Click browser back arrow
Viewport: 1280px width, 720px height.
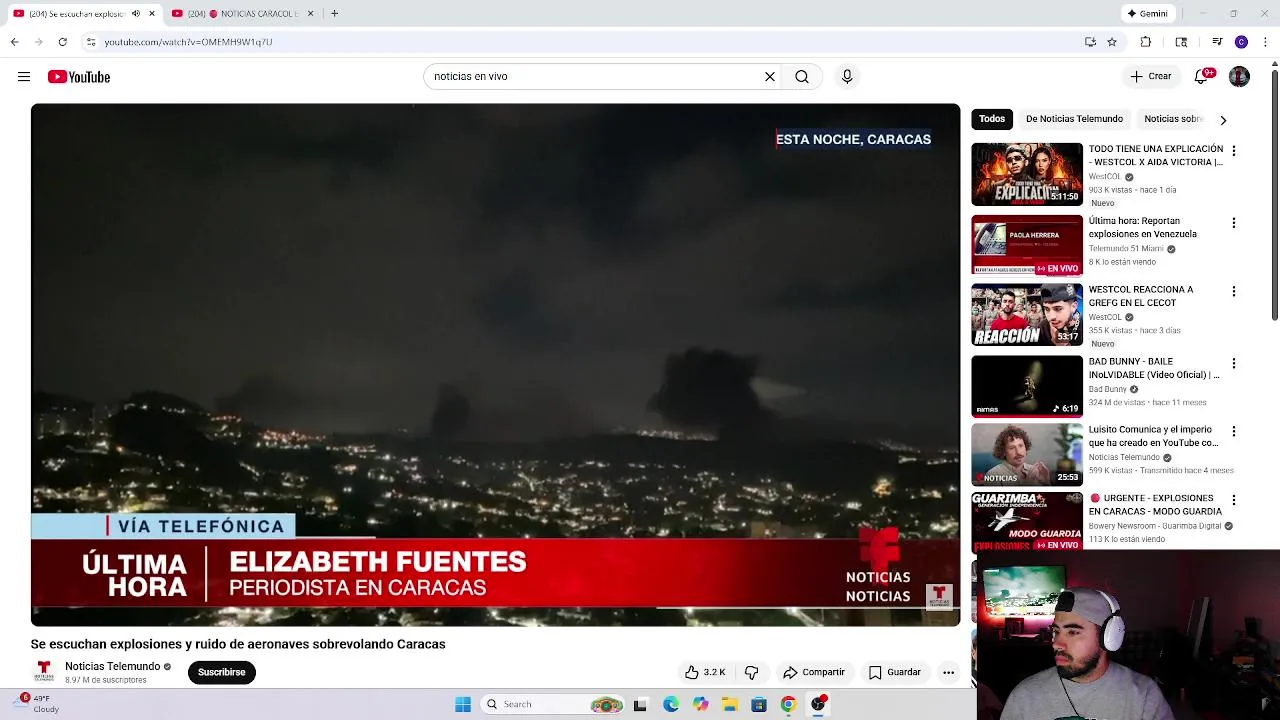tap(14, 42)
